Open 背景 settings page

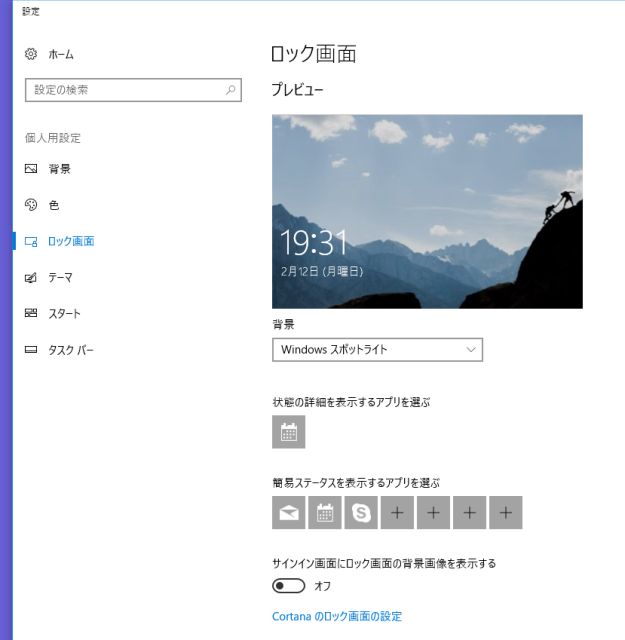(59, 169)
